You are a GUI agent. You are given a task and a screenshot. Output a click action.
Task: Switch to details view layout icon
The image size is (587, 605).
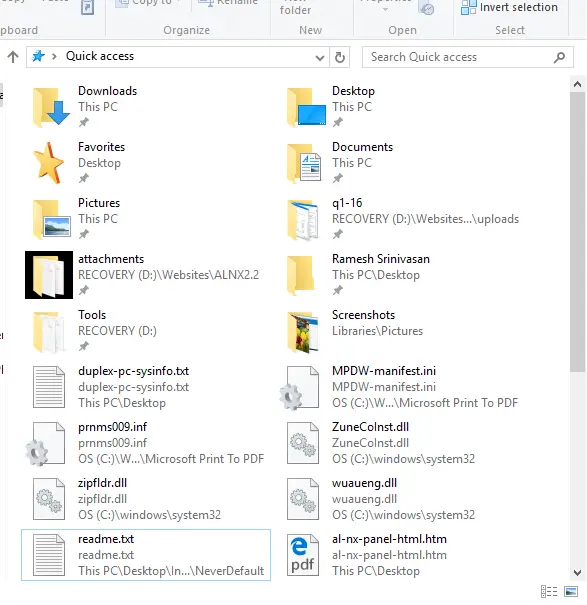pyautogui.click(x=549, y=591)
